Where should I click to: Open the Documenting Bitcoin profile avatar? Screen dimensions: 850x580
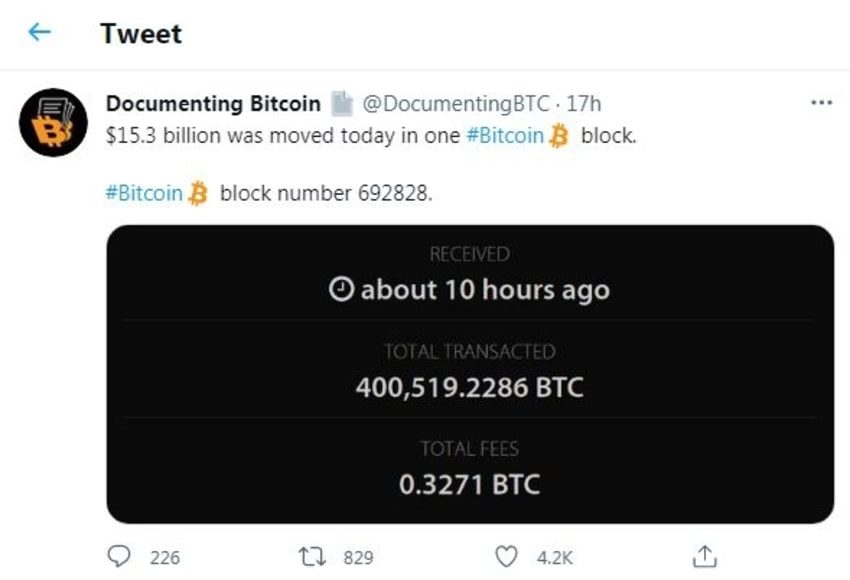[53, 122]
